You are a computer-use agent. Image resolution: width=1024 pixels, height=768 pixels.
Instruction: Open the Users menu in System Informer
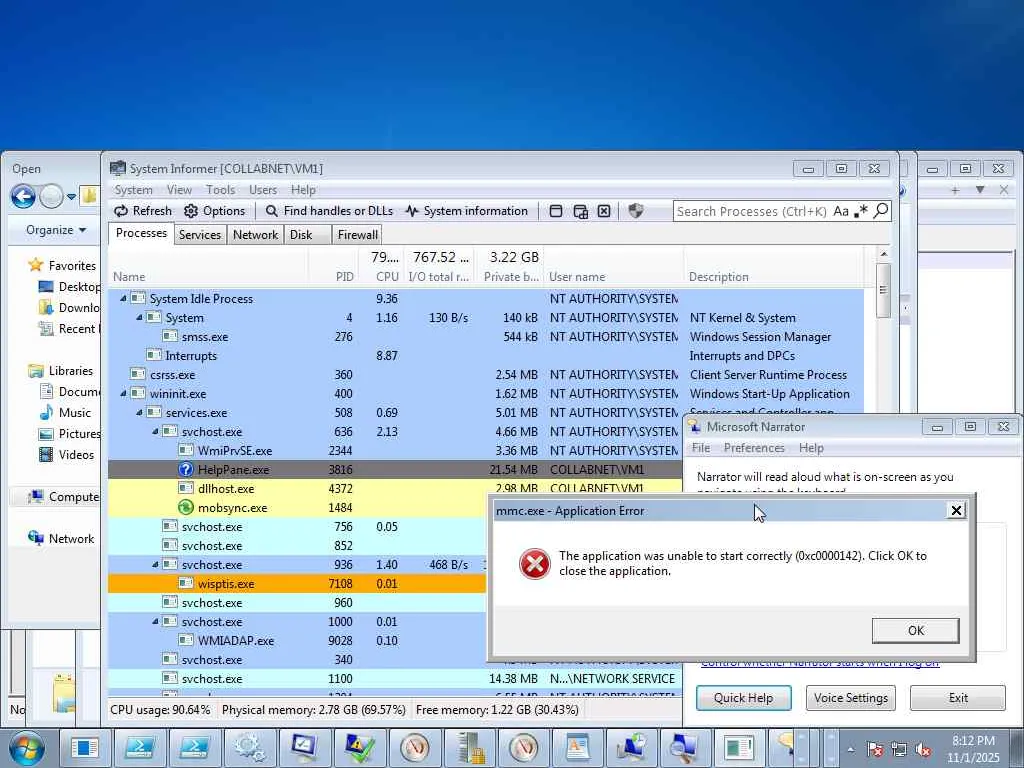coord(263,190)
